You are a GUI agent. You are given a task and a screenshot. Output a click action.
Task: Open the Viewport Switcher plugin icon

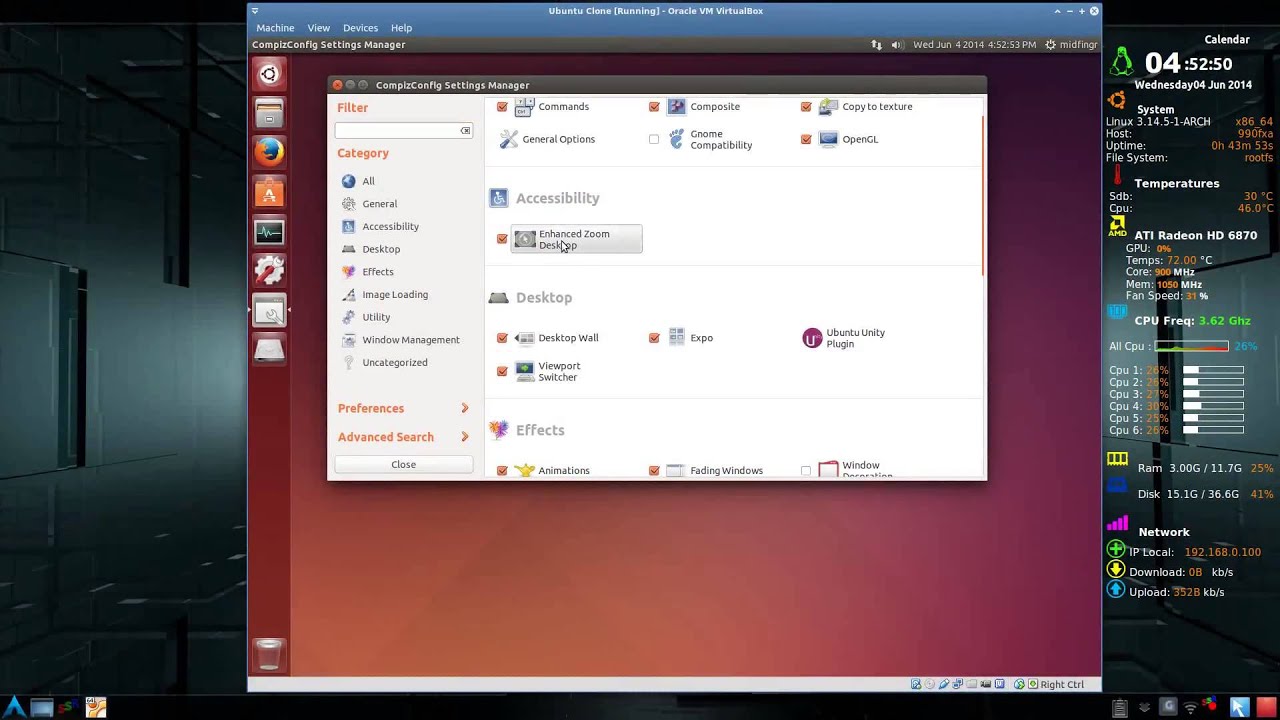[x=525, y=371]
